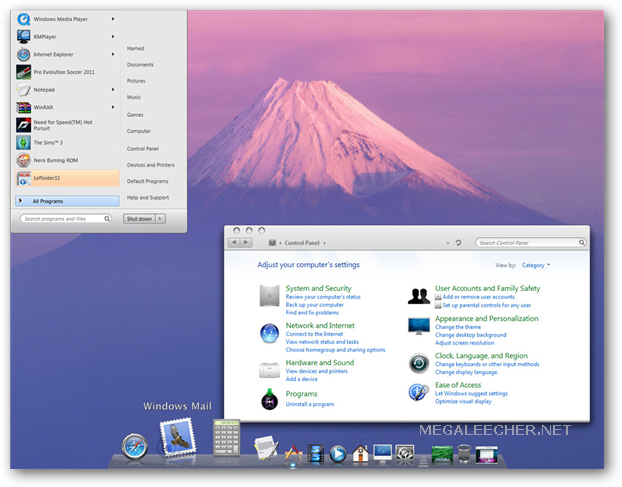Click the Safari compass dock icon
Viewport: 622px width, 487px height.
pos(134,447)
